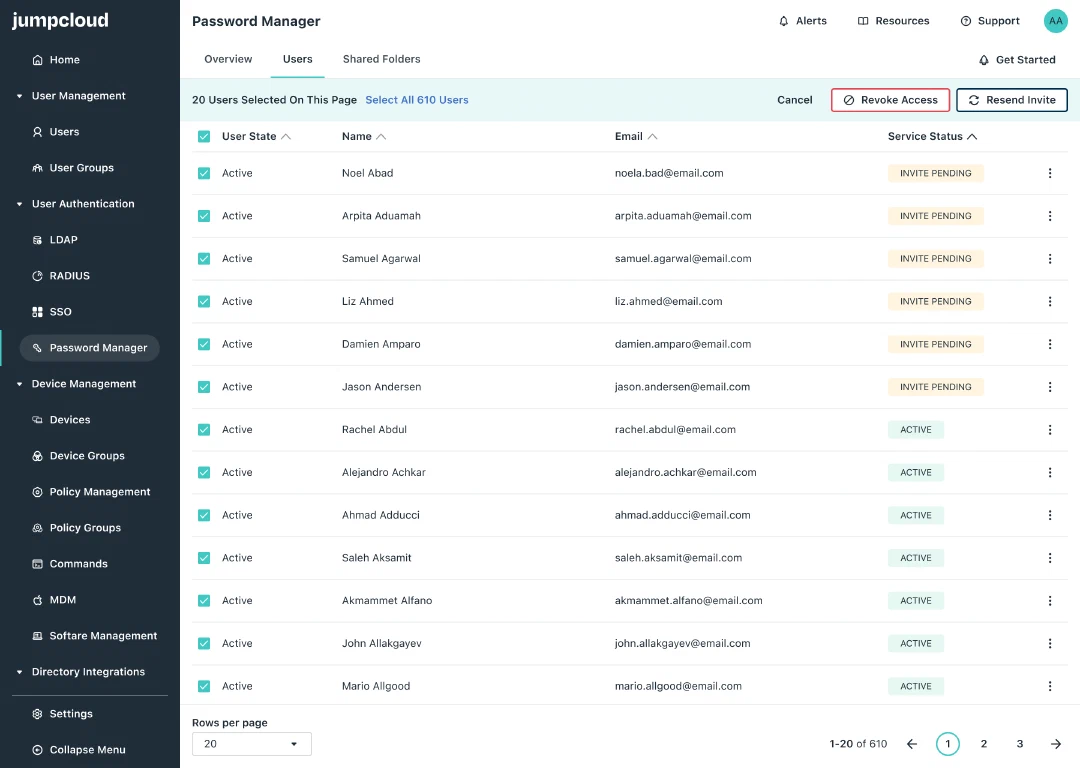This screenshot has height=768, width=1080.
Task: Open kebab menu for Noel Abad
Action: coord(1050,174)
